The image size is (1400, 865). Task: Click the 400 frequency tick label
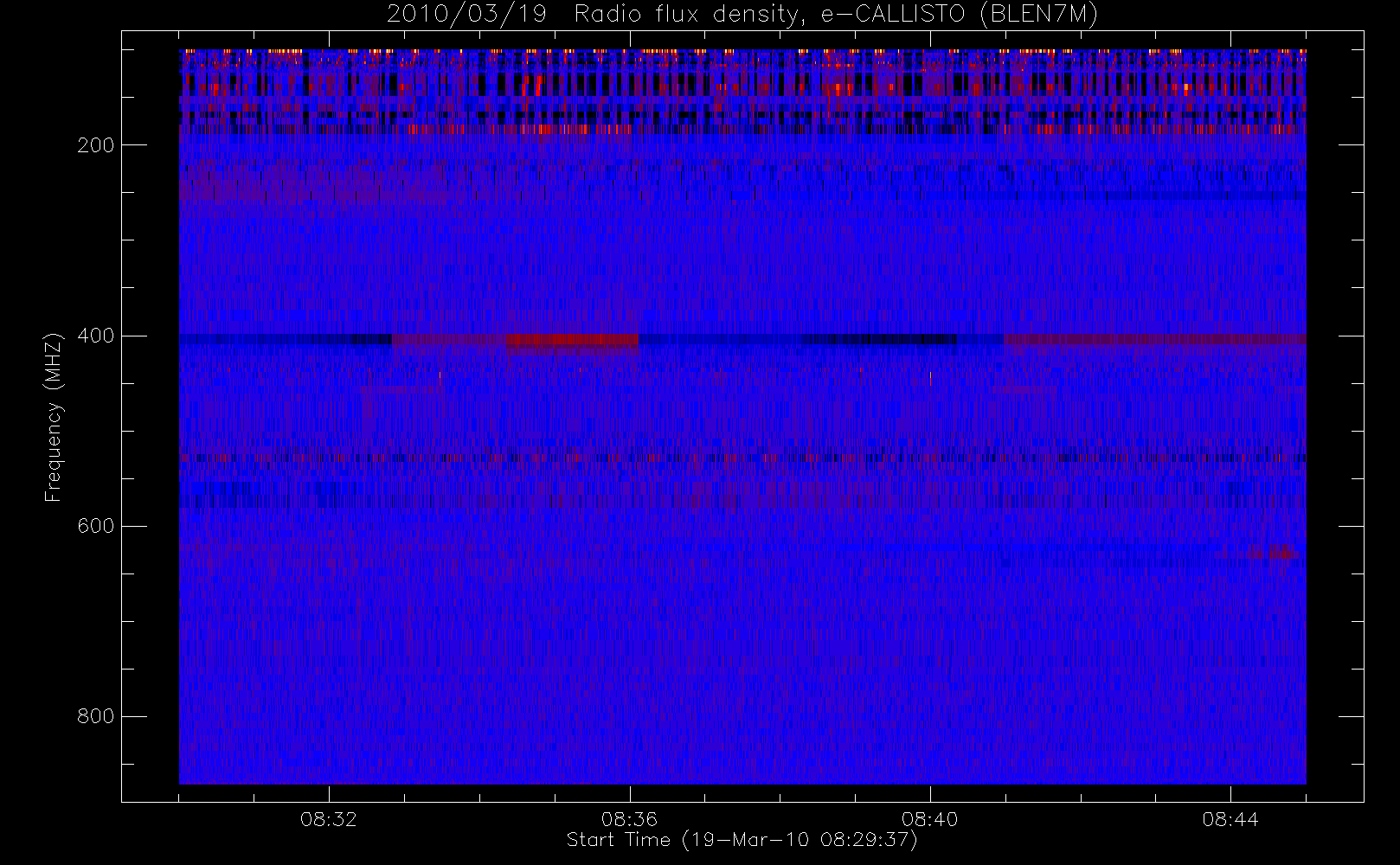pos(96,336)
